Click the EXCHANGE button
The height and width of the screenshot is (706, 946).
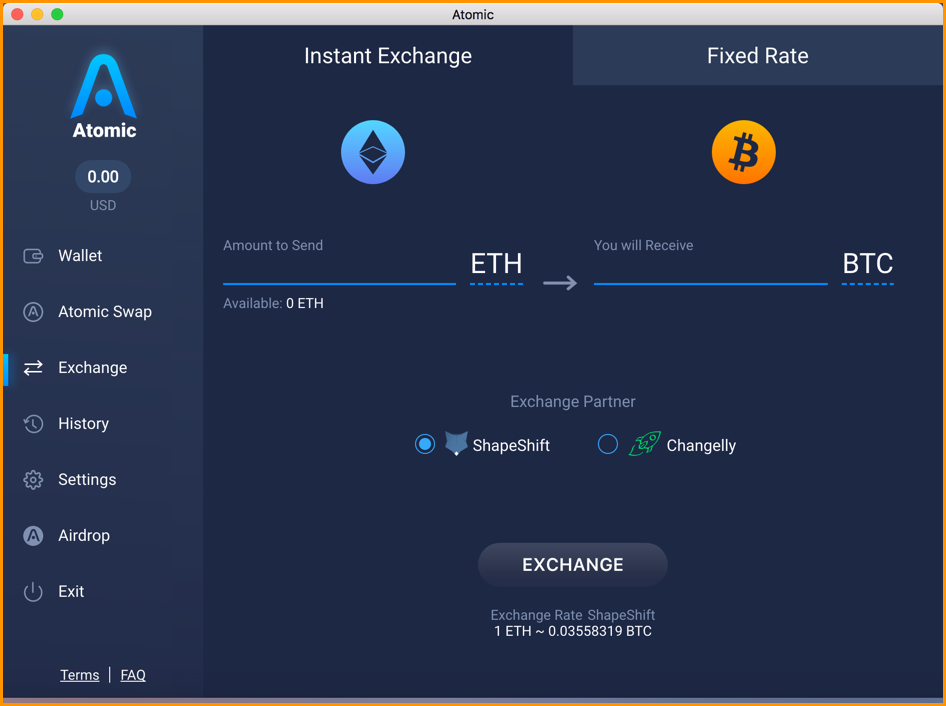(573, 565)
